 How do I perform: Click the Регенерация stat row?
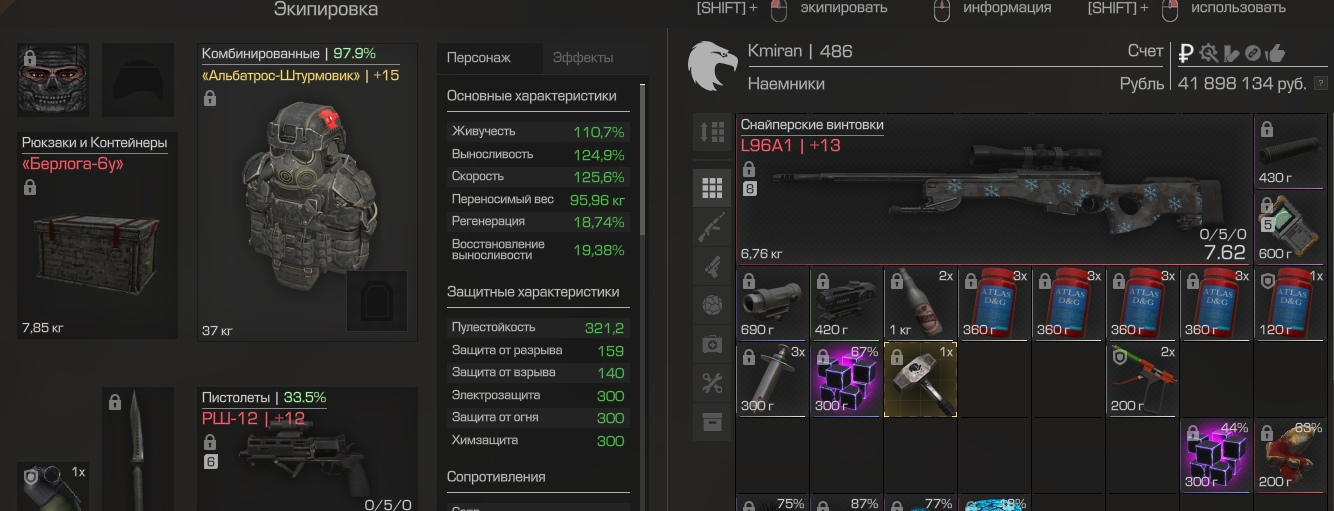(x=539, y=222)
